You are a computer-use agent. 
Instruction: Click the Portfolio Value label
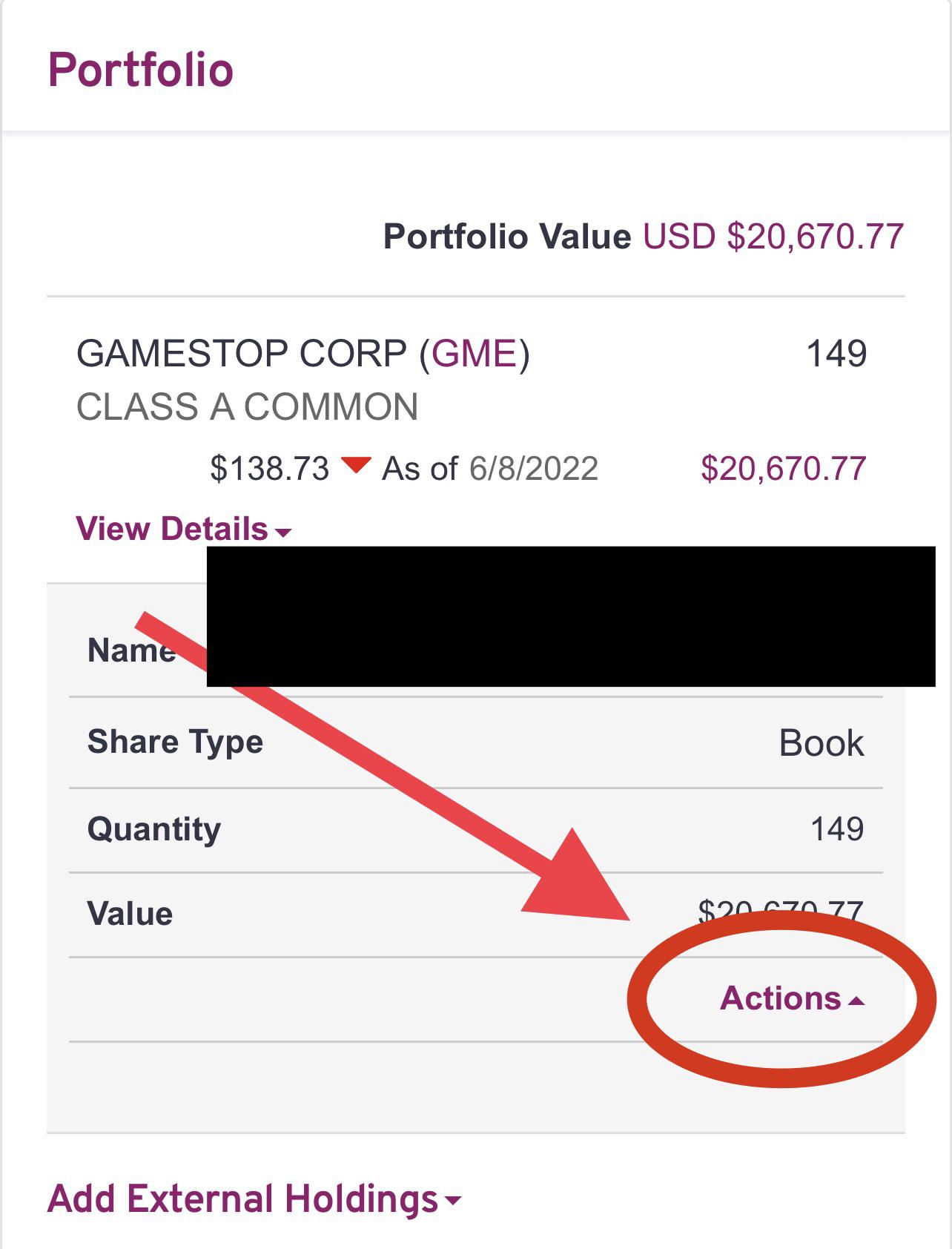click(506, 237)
